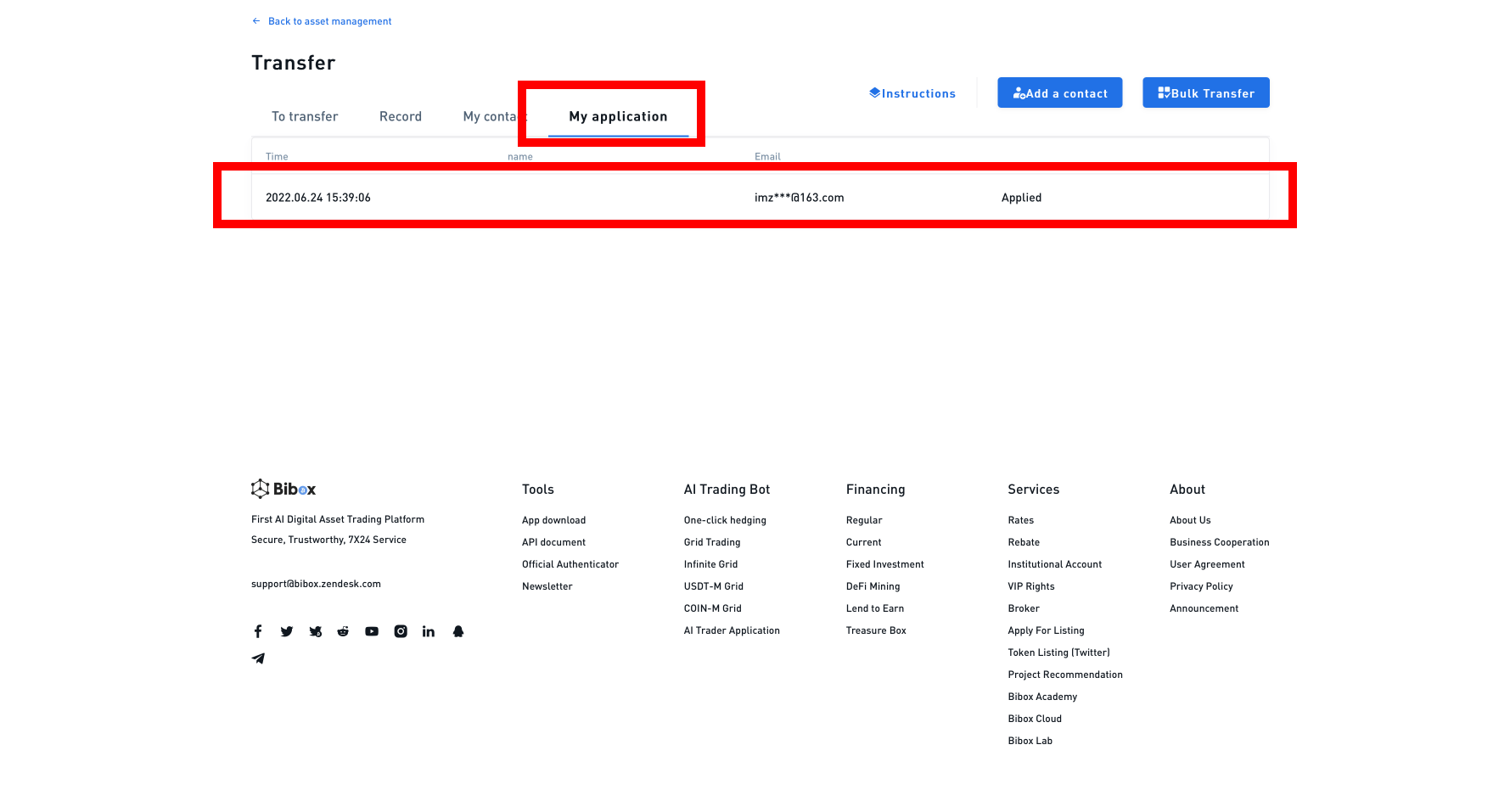Open the Instagram icon link

(x=401, y=631)
